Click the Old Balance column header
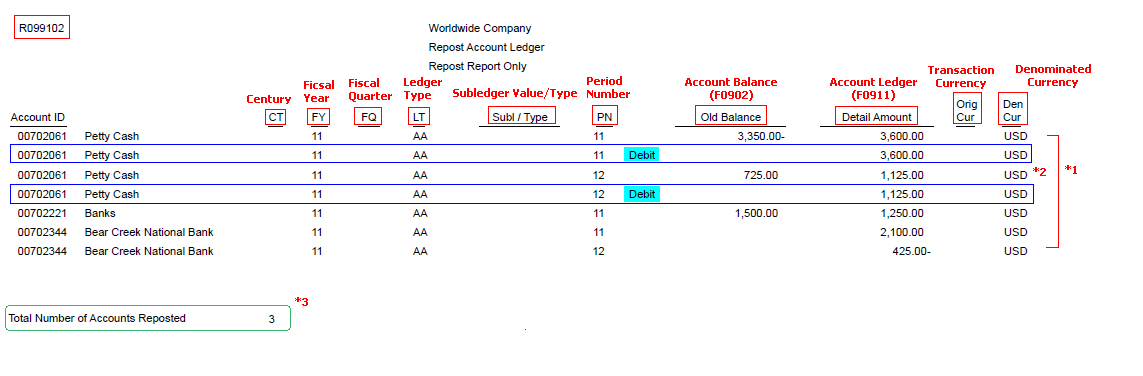This screenshot has height=376, width=1143. (x=730, y=117)
